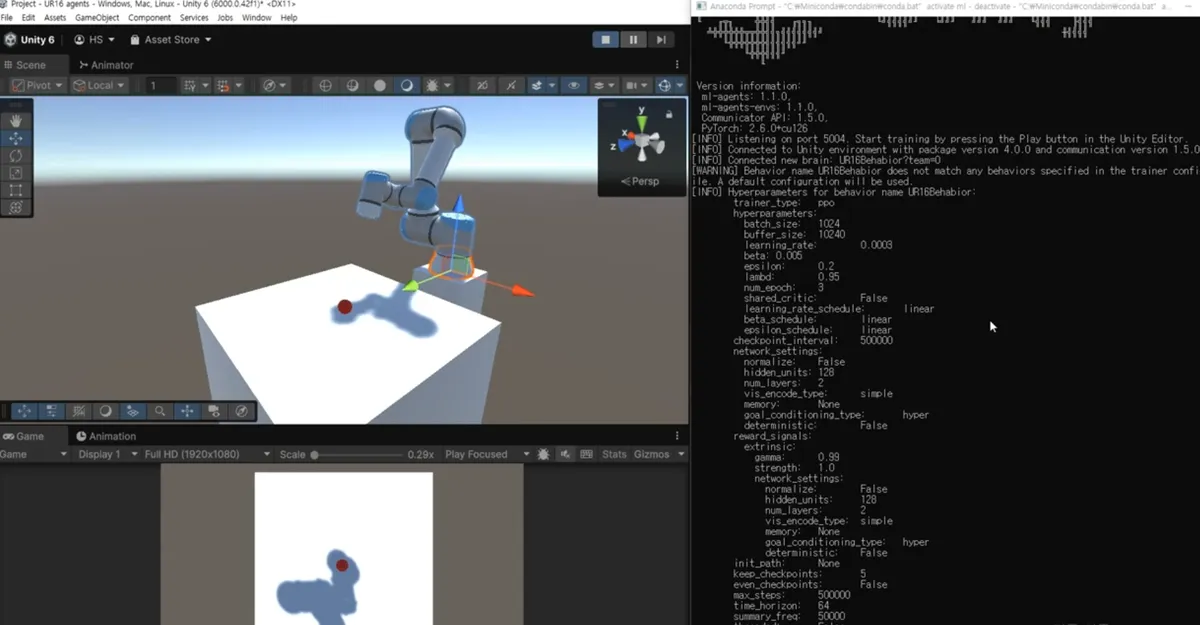Click the grid snap increment field
The image size is (1200, 625).
coord(160,86)
